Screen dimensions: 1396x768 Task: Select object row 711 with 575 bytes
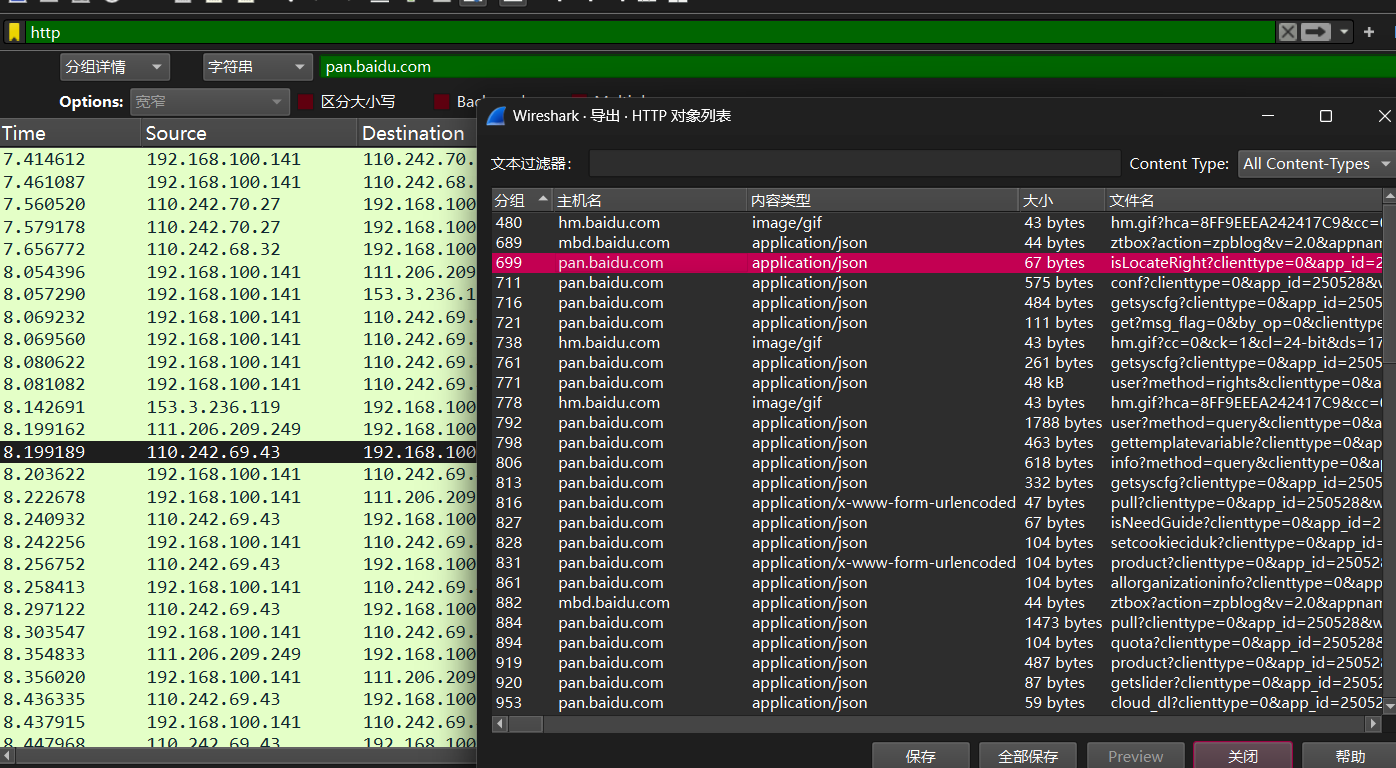[x=936, y=282]
